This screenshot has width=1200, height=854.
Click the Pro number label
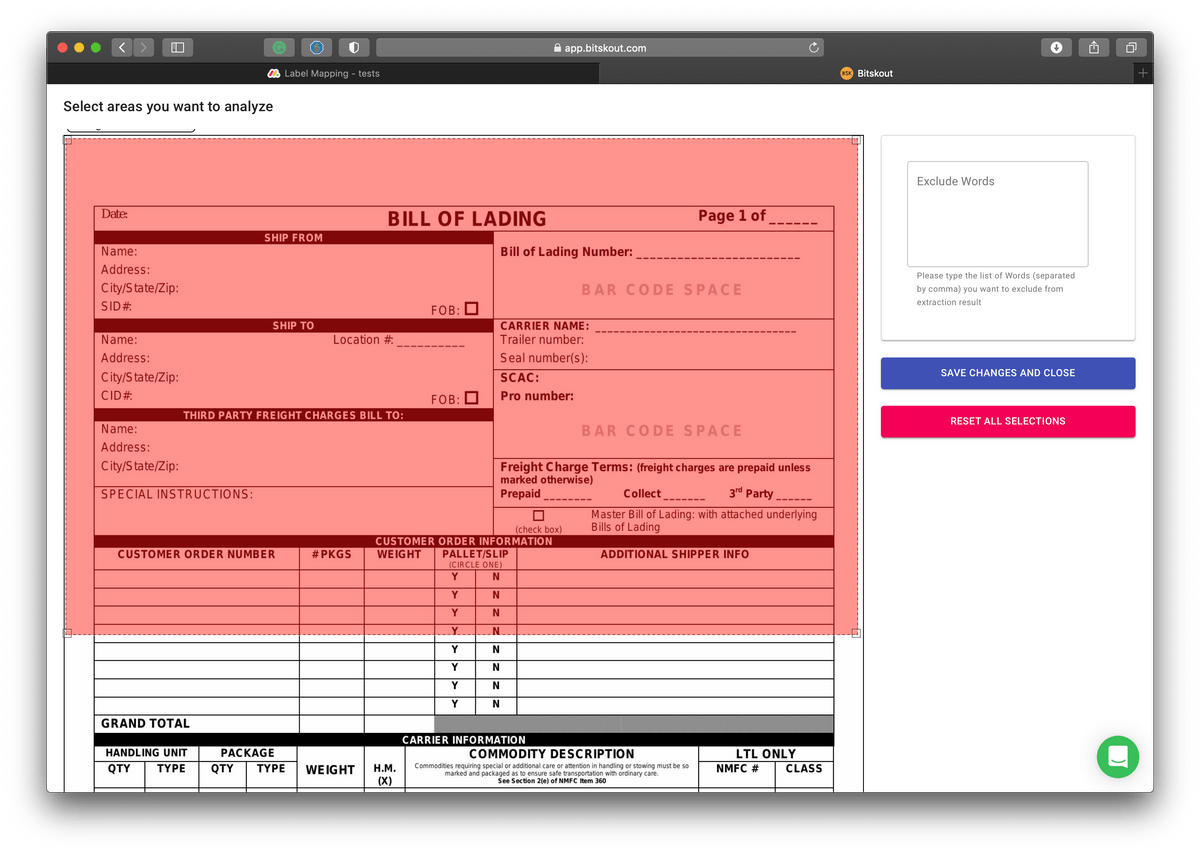pyautogui.click(x=537, y=396)
